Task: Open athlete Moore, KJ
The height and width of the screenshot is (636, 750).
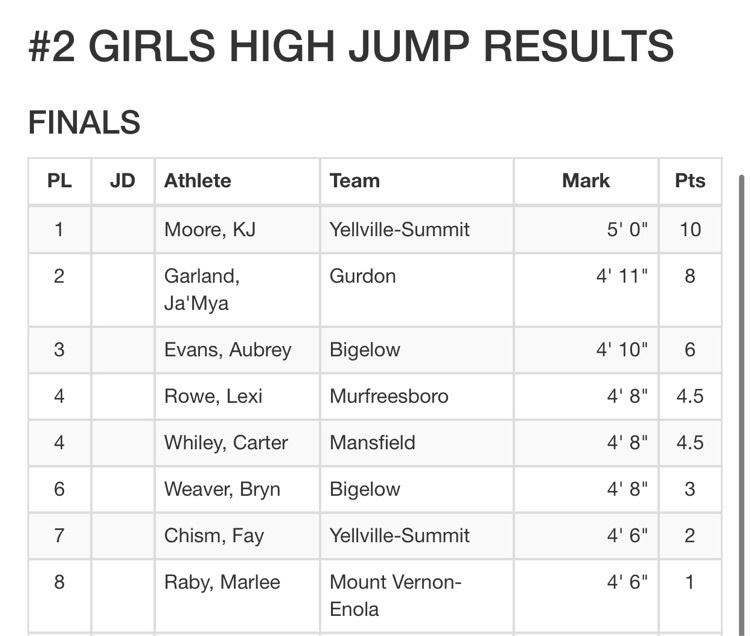Action: tap(210, 230)
